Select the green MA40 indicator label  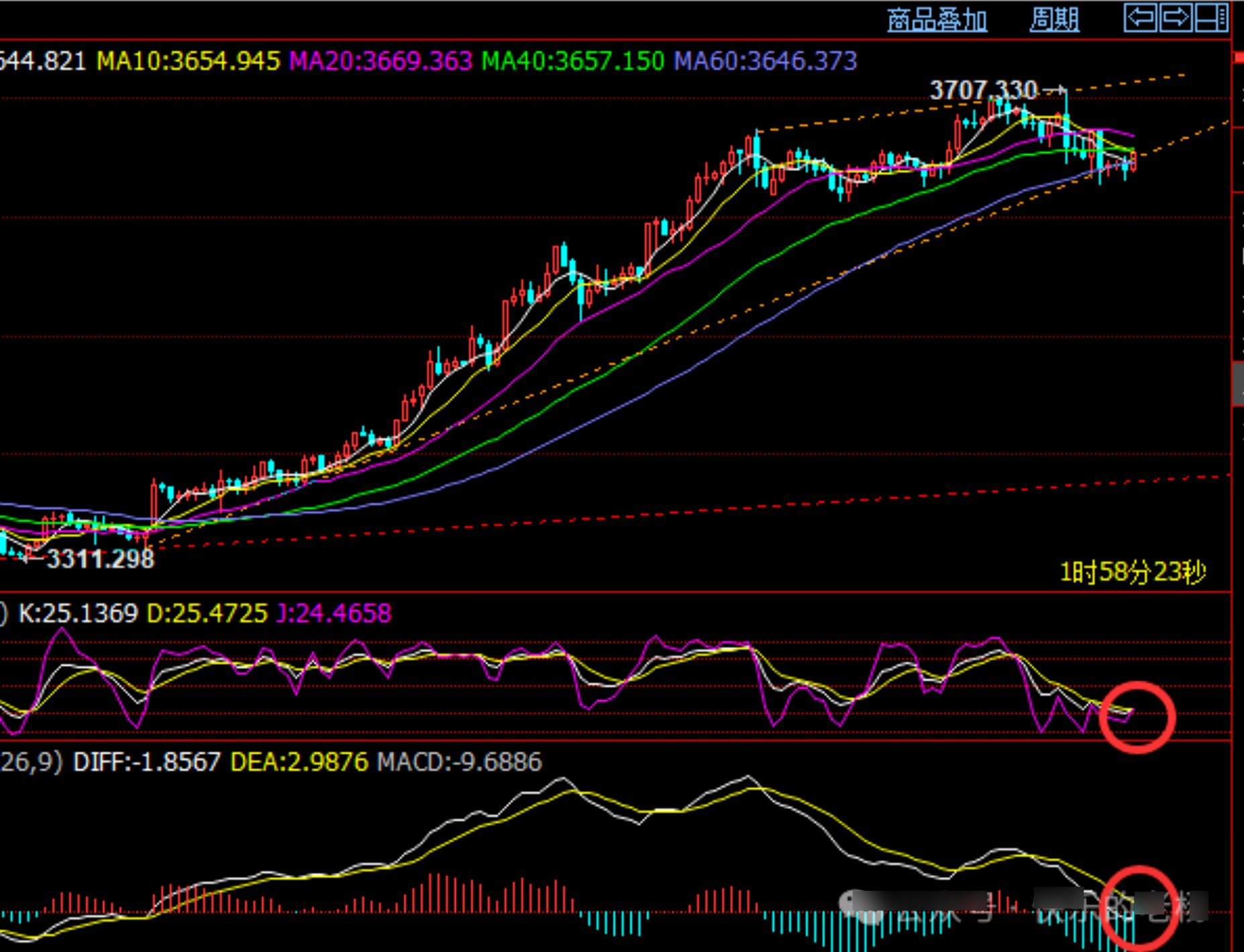click(573, 61)
